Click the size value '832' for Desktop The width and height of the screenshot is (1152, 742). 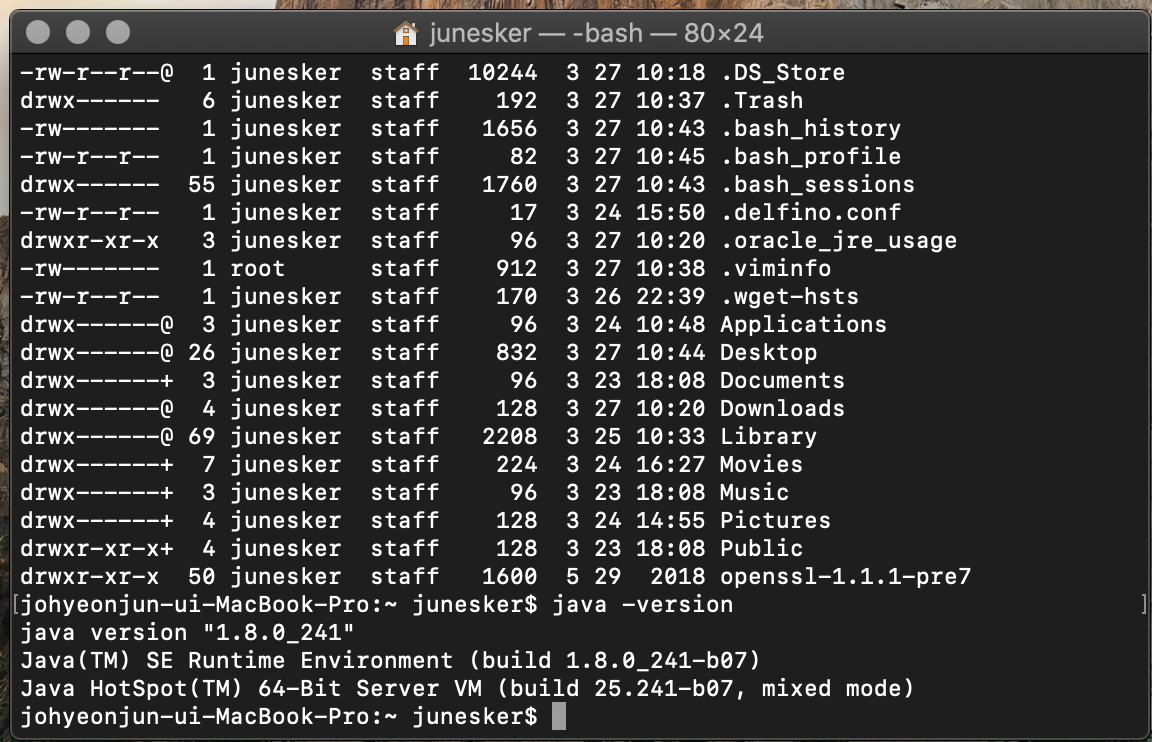click(x=516, y=353)
